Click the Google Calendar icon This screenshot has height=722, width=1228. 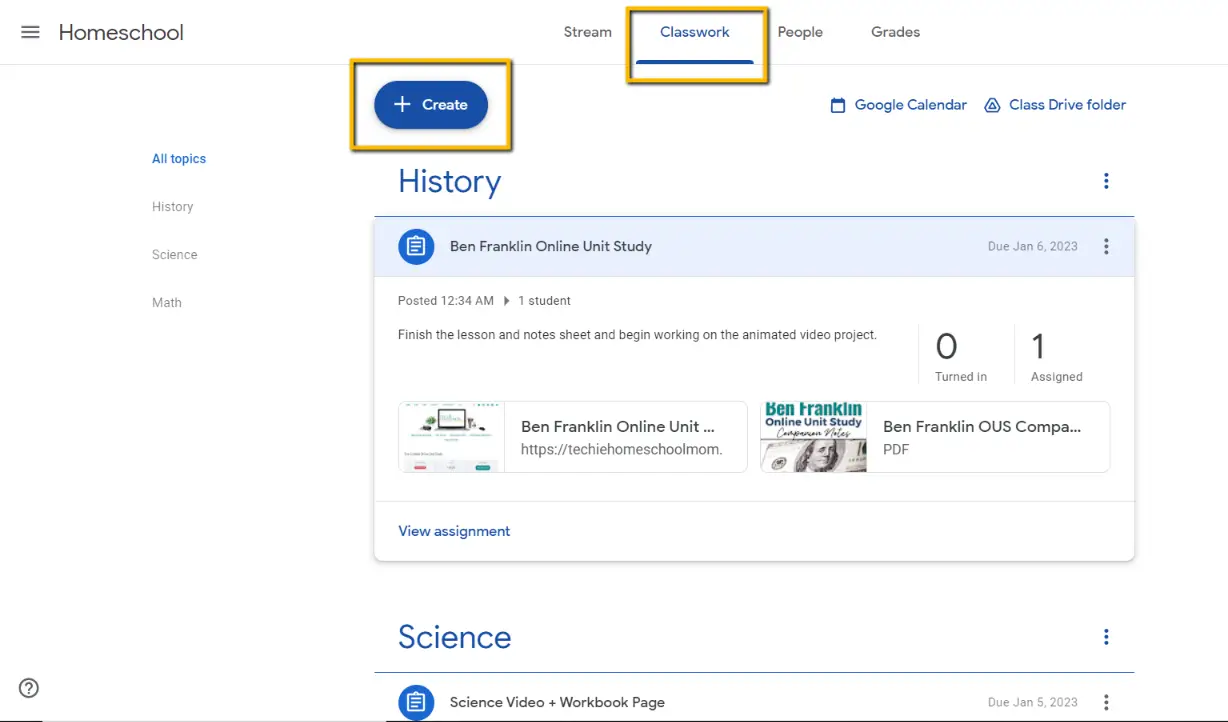click(x=838, y=105)
